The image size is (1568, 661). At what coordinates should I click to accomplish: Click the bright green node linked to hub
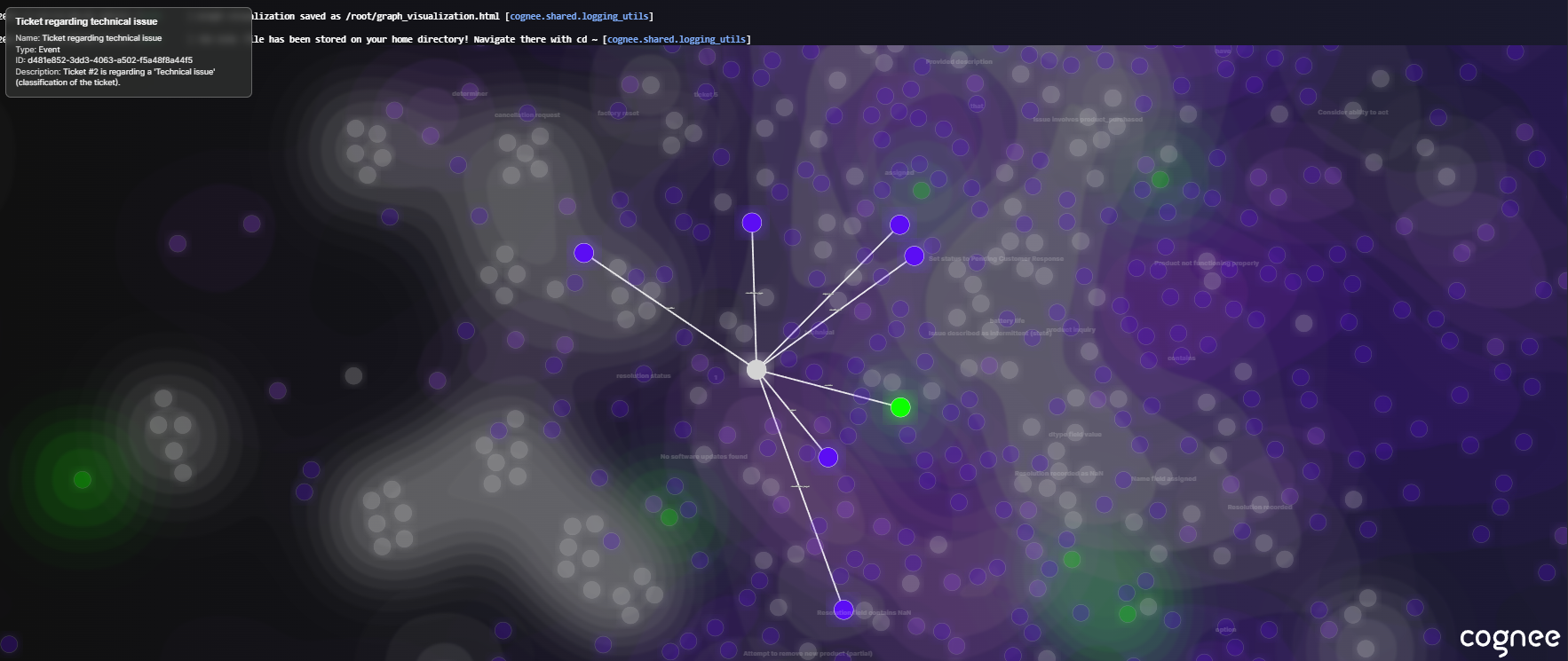point(900,407)
